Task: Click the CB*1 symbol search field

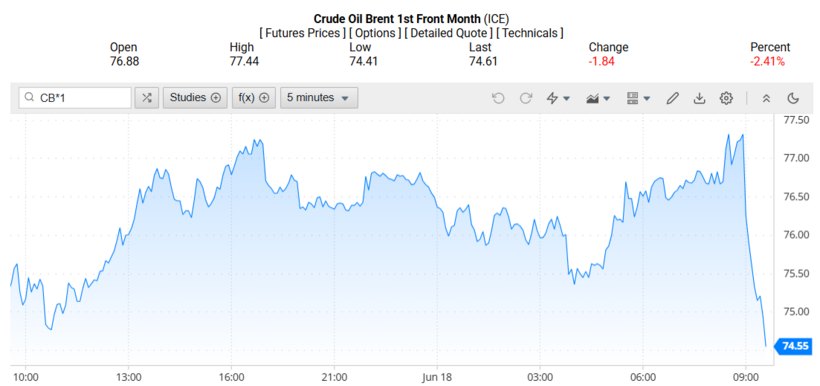Action: 75,98
